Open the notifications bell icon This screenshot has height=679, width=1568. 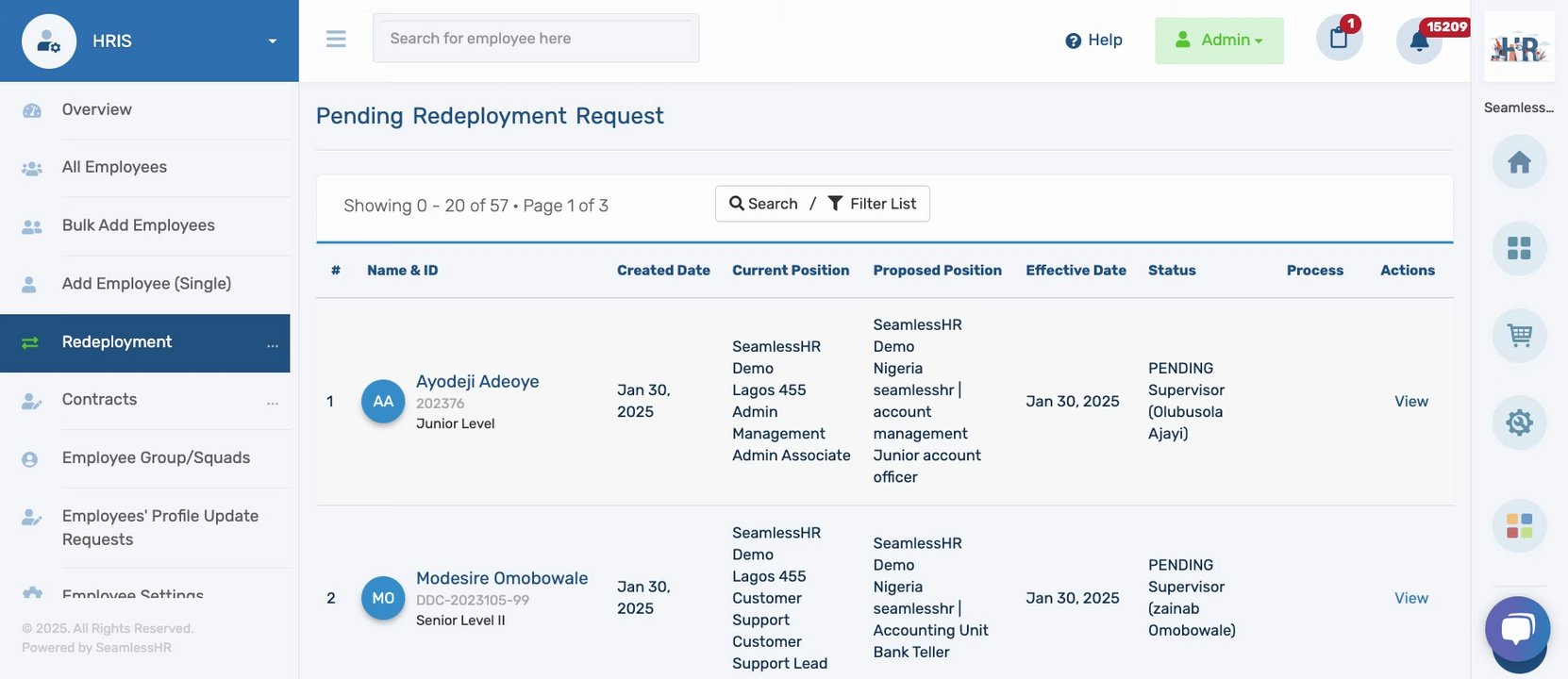[x=1419, y=41]
